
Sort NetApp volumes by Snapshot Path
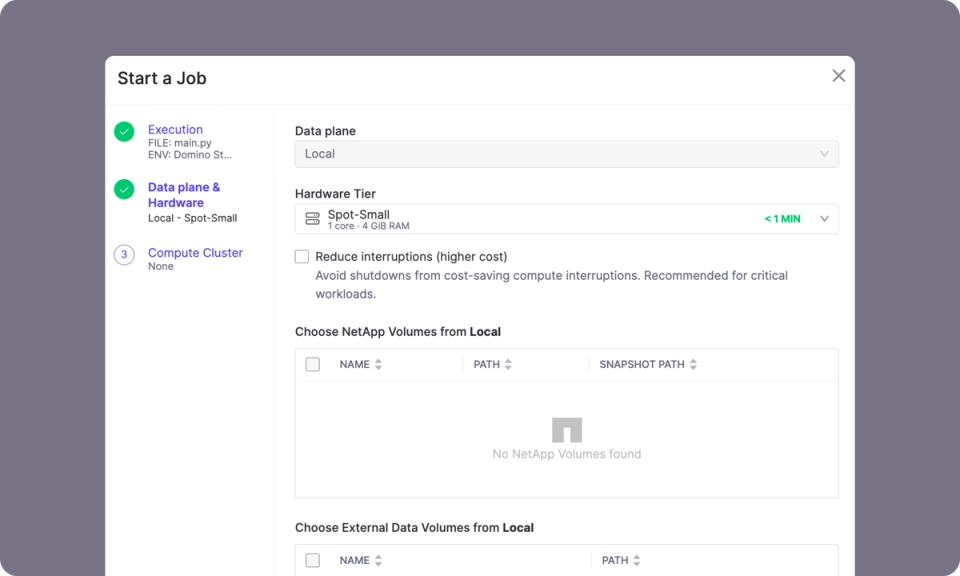(x=693, y=365)
